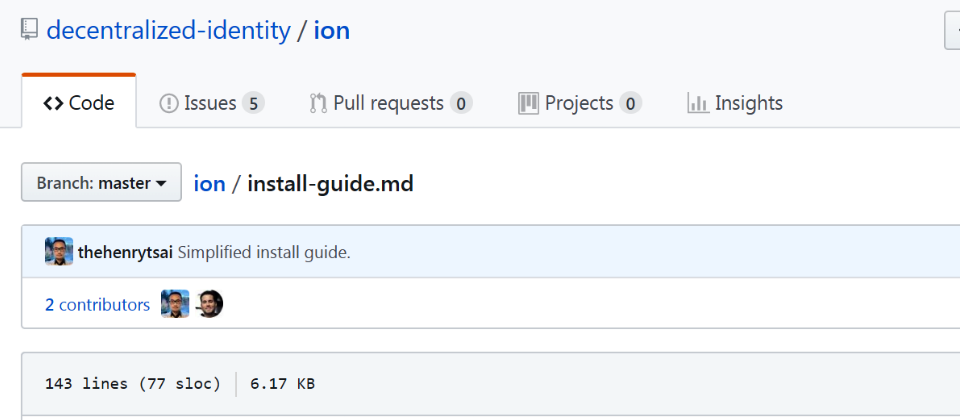
Task: Open thehenrytsai commit author avatar
Action: 59,252
